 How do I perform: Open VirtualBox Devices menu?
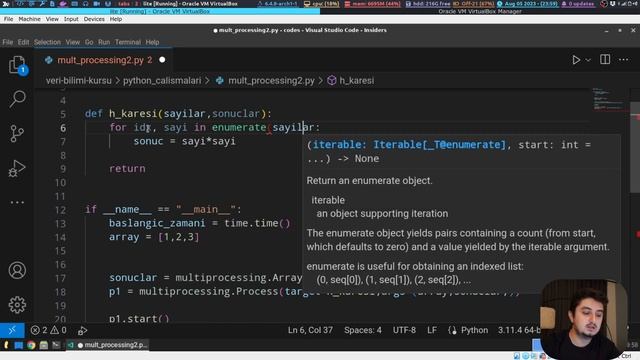94,19
